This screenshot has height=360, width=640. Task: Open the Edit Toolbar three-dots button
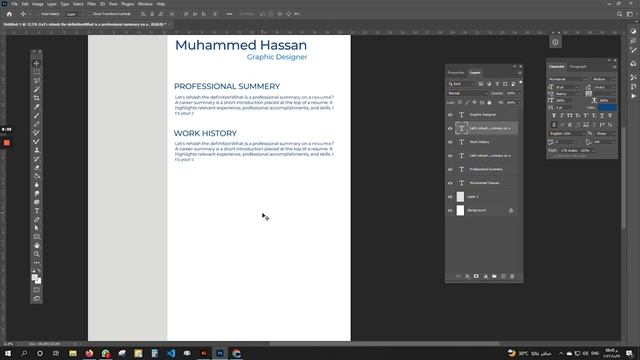37,262
